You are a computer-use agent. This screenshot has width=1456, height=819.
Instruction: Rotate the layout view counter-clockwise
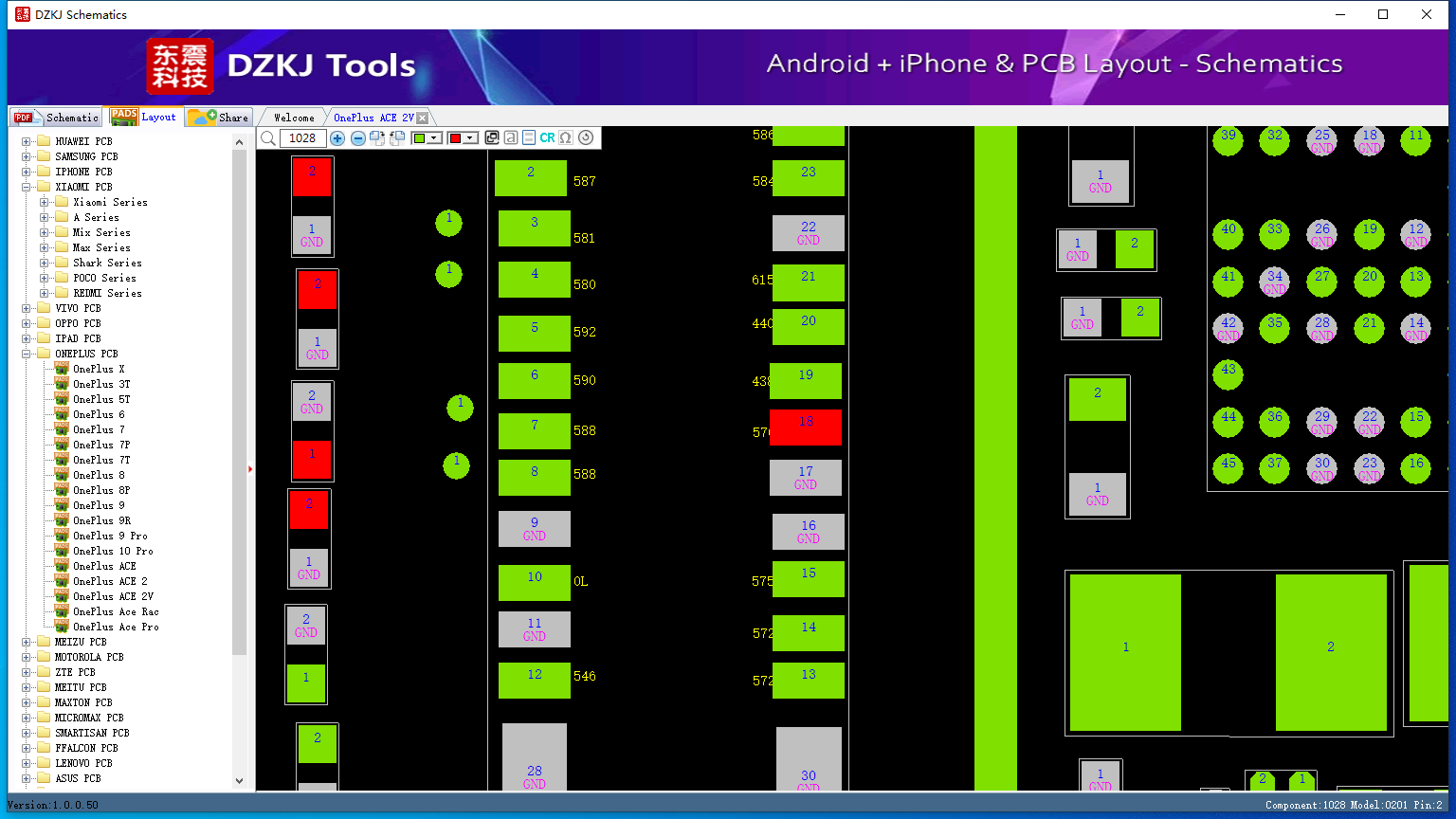coord(397,138)
